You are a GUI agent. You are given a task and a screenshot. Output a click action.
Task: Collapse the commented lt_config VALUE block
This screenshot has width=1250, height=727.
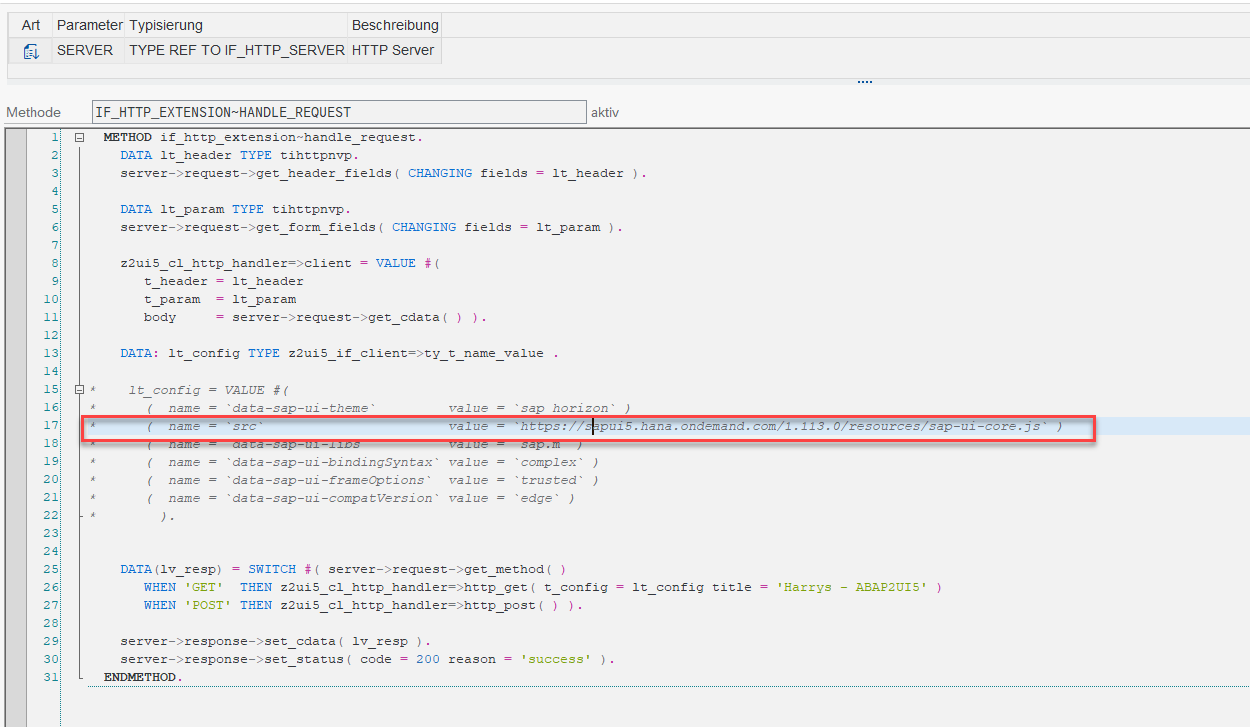click(79, 389)
